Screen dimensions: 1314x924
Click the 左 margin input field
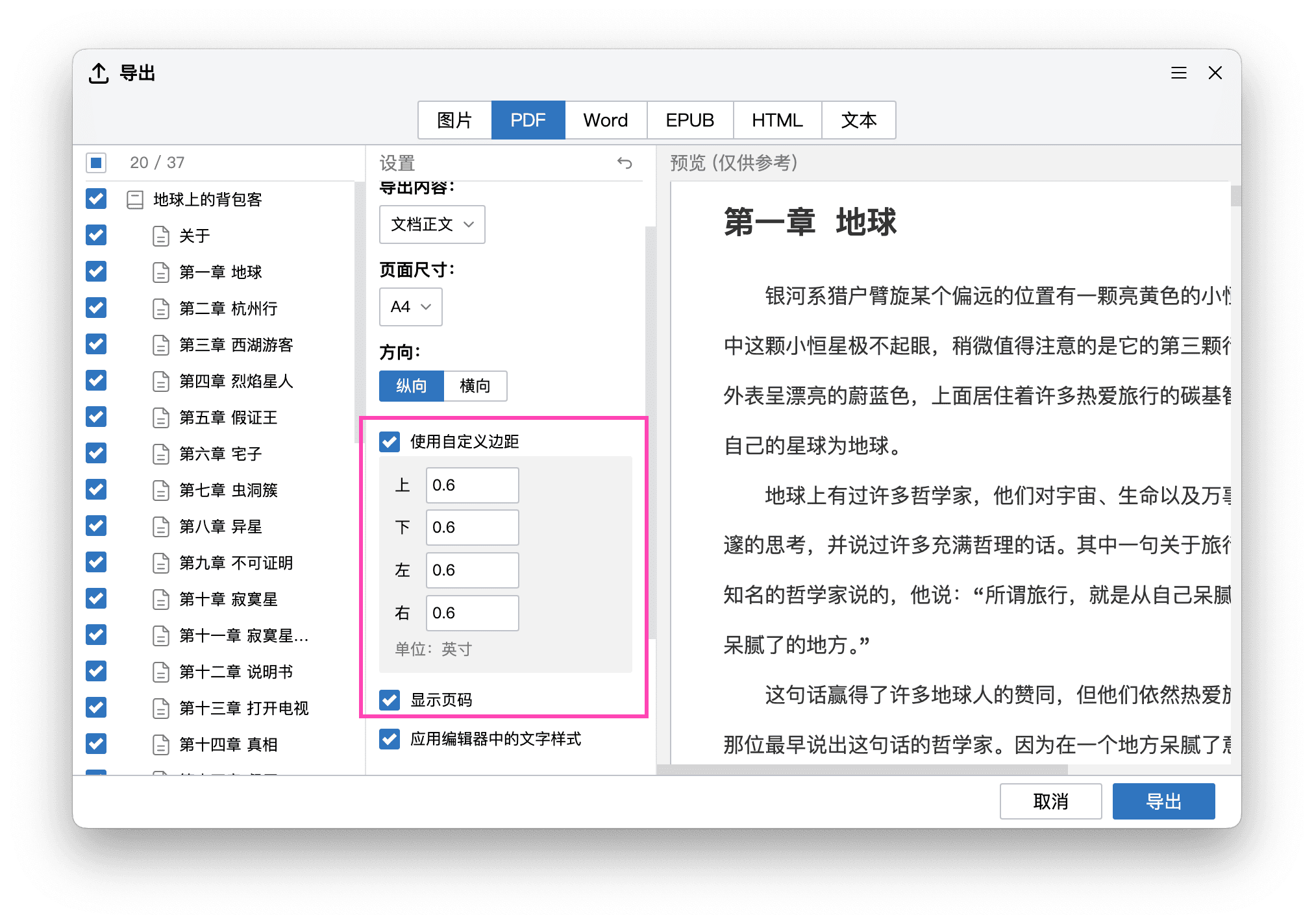coord(472,570)
